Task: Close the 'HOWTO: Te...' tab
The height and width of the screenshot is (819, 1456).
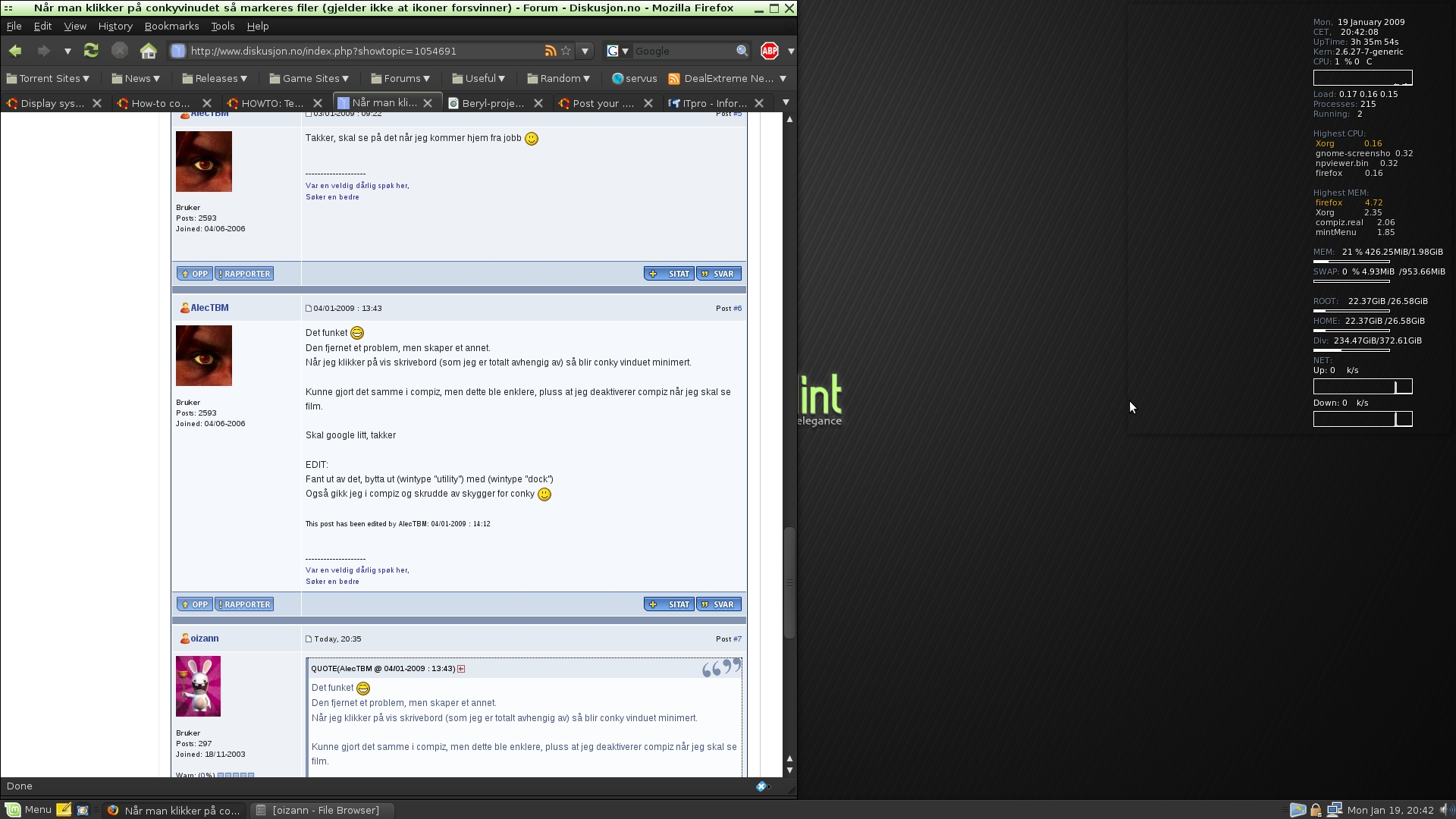Action: (318, 103)
